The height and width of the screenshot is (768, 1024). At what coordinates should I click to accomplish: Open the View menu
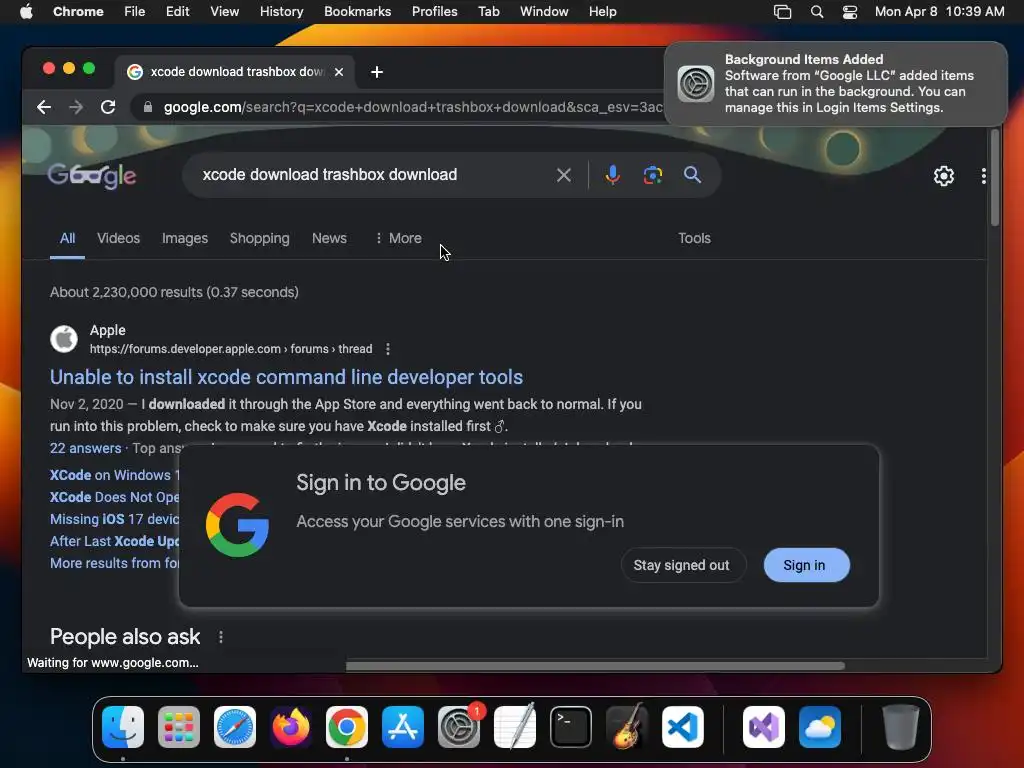224,12
